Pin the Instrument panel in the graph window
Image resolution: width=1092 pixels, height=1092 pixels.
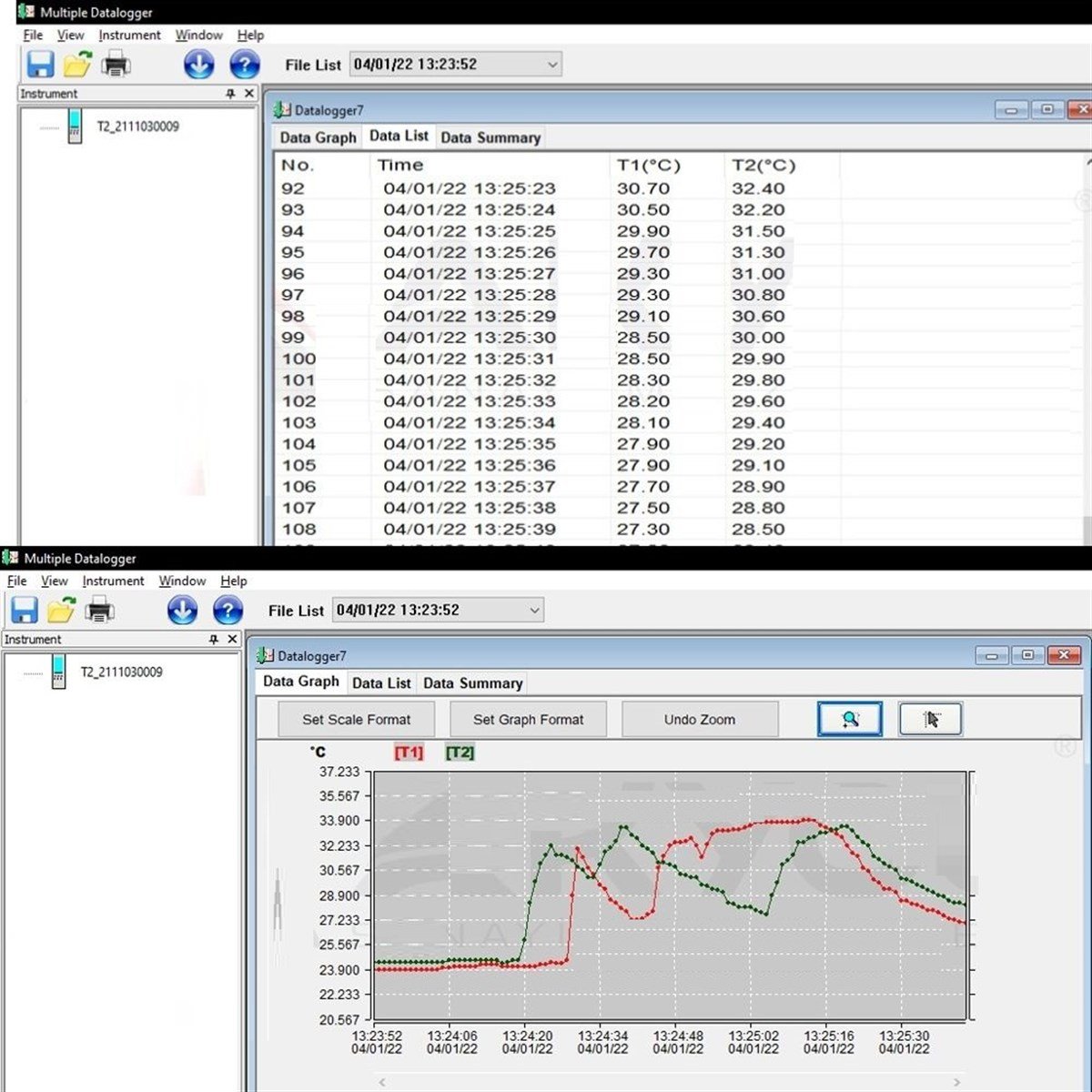[x=214, y=640]
